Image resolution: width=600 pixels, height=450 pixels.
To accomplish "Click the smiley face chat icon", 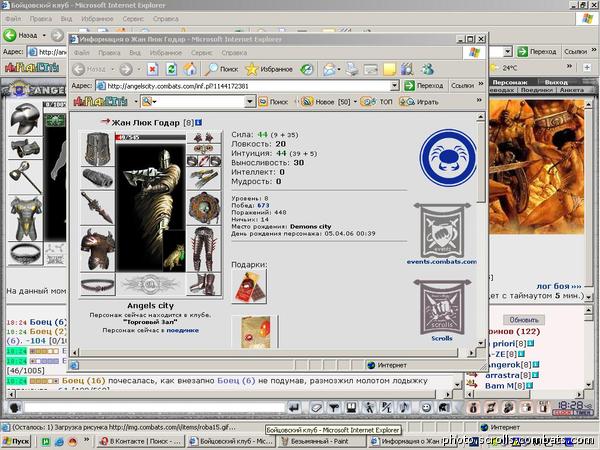I will 426,408.
